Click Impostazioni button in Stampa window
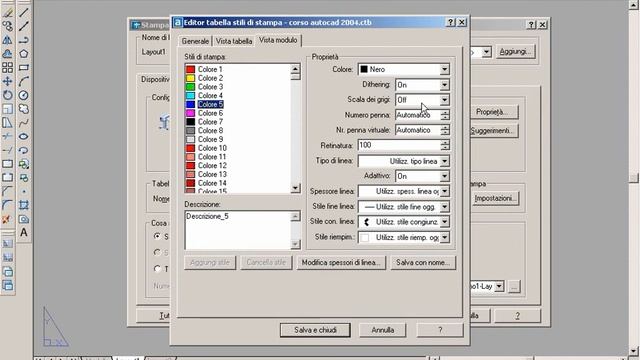Viewport: 640px width, 360px height. coord(495,198)
